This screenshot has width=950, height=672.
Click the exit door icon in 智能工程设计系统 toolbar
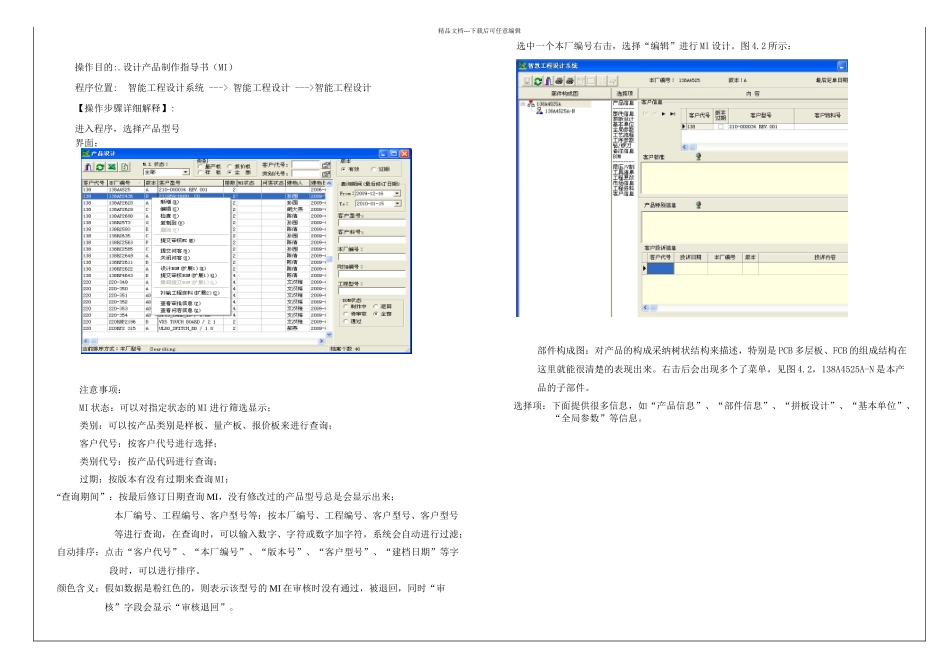click(x=548, y=81)
